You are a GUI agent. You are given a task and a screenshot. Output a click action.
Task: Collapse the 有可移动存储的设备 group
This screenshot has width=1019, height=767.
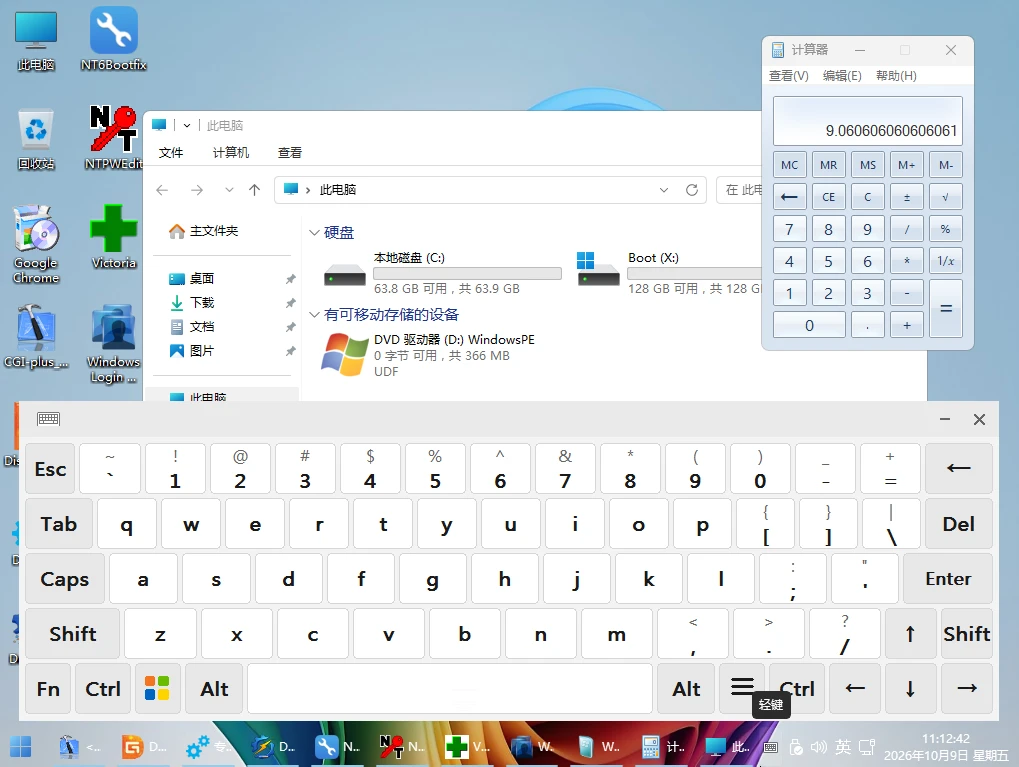314,315
